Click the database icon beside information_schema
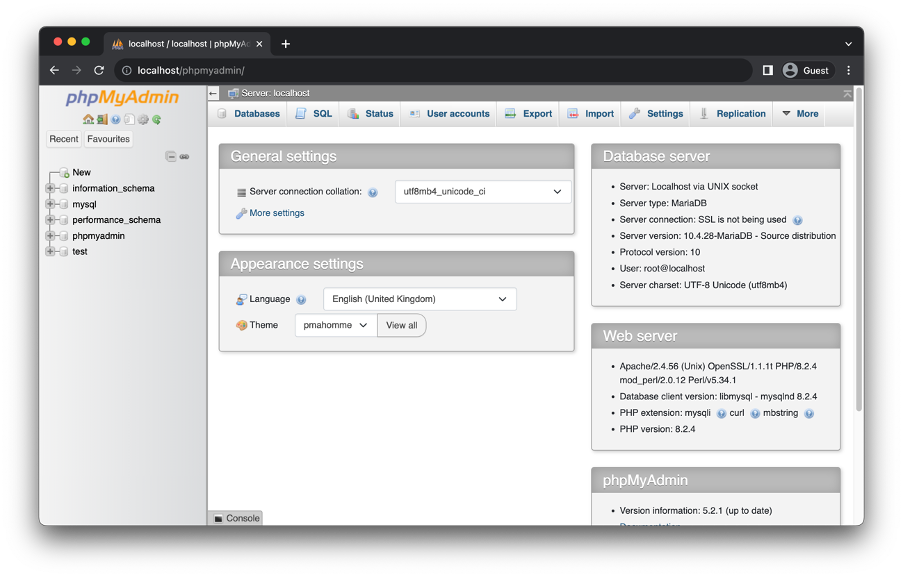904x578 pixels. click(64, 188)
